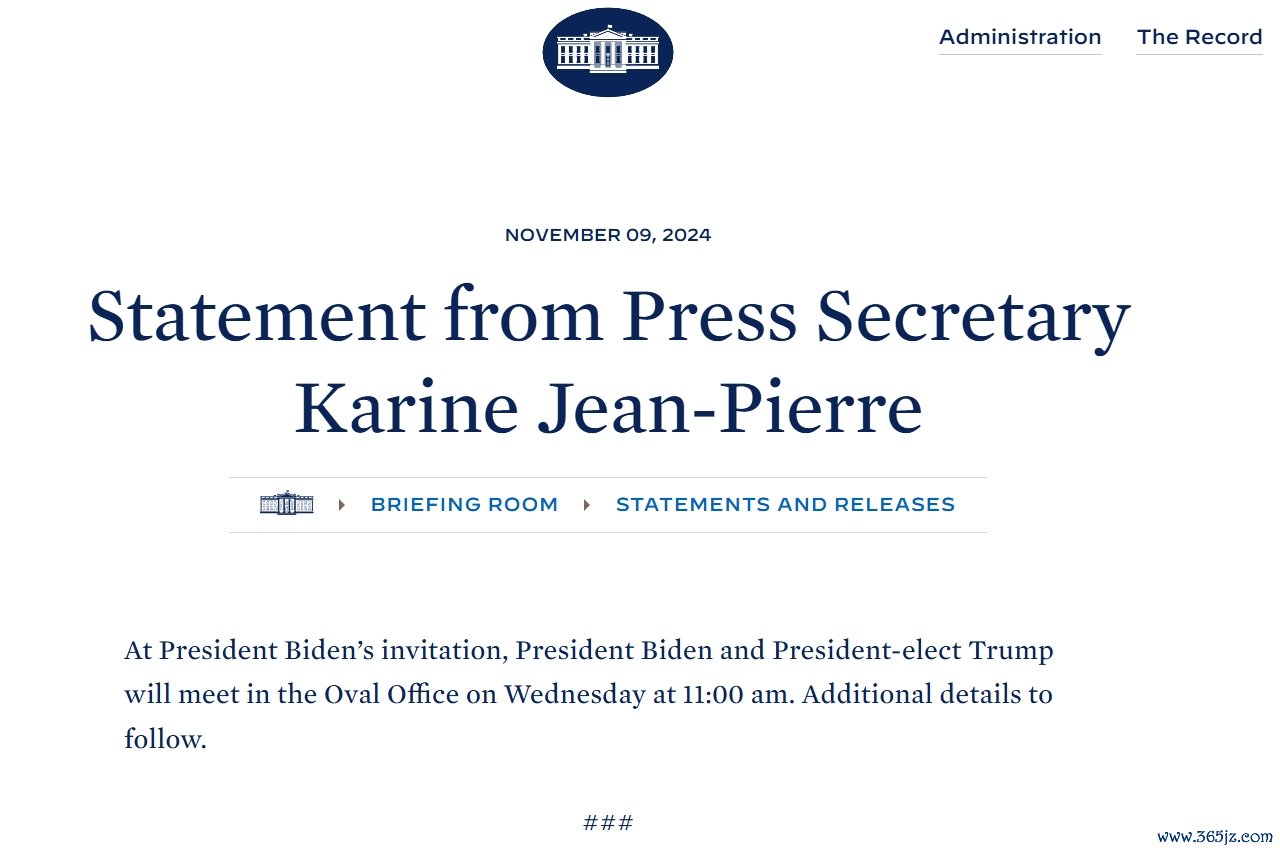Screen dimensions: 1280x852
Task: Click the 'Karine Jean-Pierre' headline line
Action: pos(608,407)
